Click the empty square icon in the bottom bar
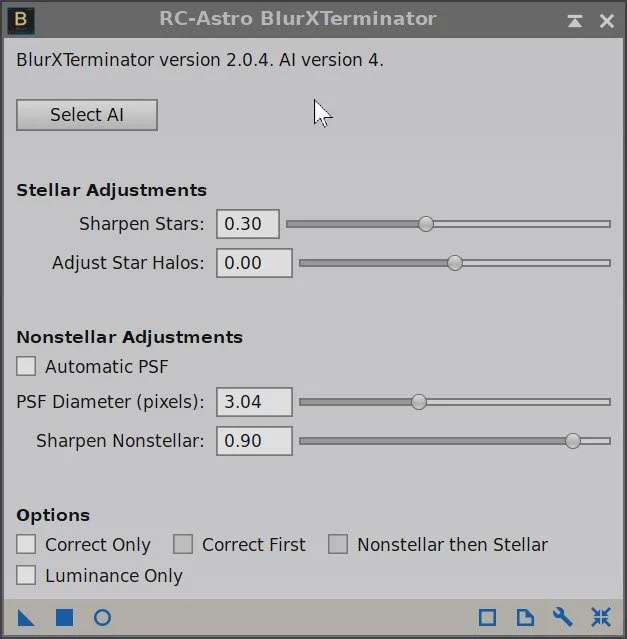 click(x=487, y=617)
